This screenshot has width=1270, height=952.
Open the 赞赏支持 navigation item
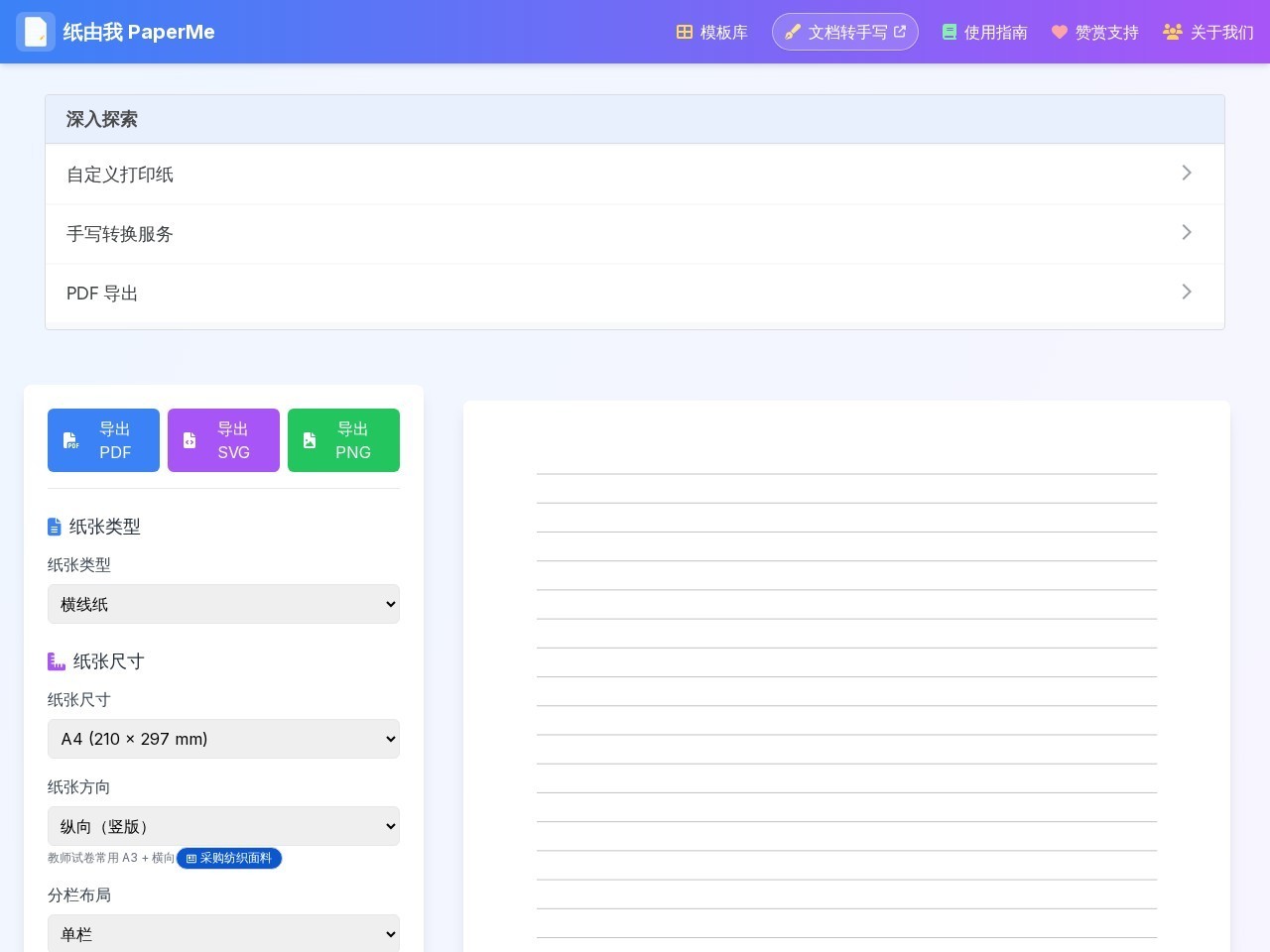(1095, 32)
